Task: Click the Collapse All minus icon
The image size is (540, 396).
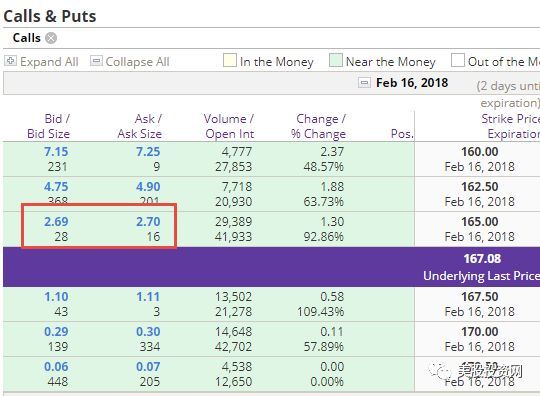Action: [96, 61]
